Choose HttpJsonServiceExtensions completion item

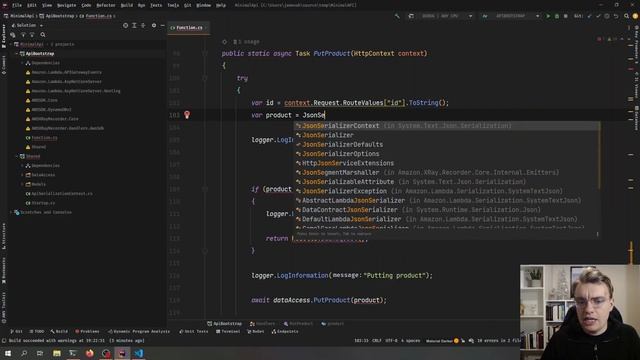pyautogui.click(x=447, y=163)
